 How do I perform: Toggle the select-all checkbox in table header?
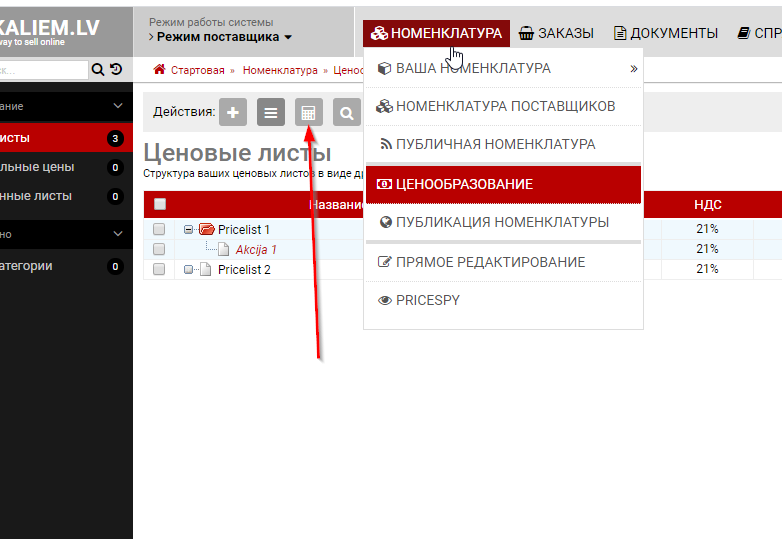click(159, 204)
